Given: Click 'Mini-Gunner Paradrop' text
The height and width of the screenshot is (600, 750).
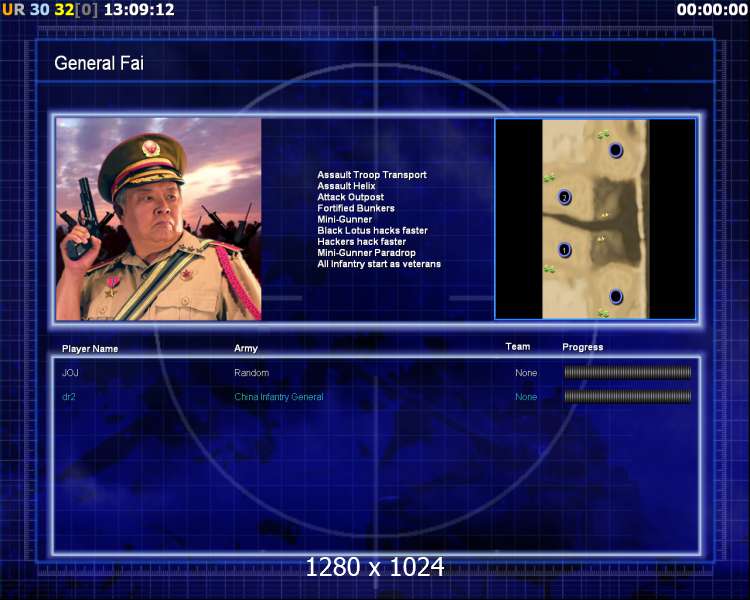Looking at the screenshot, I should click(366, 253).
